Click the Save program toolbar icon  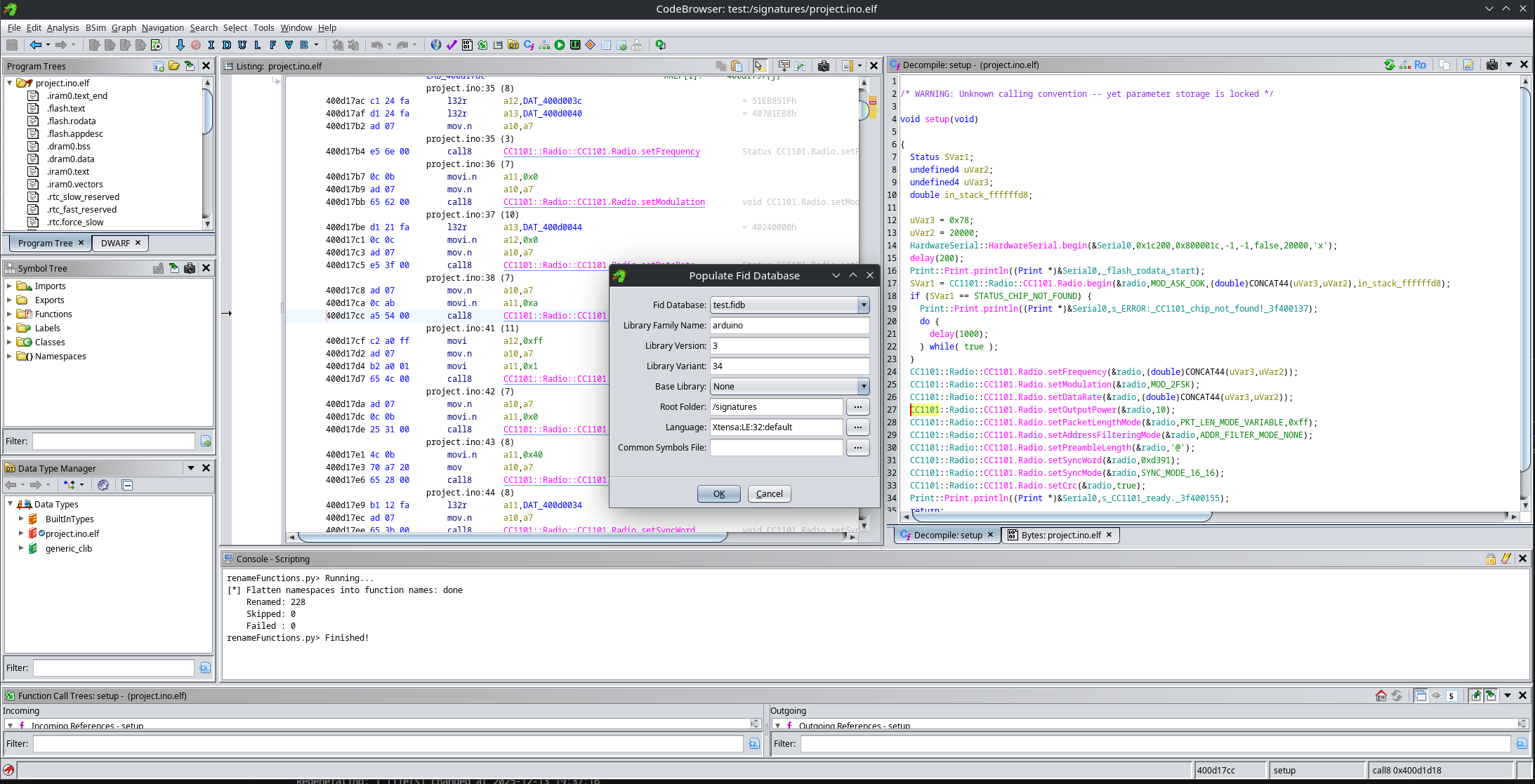pos(12,45)
